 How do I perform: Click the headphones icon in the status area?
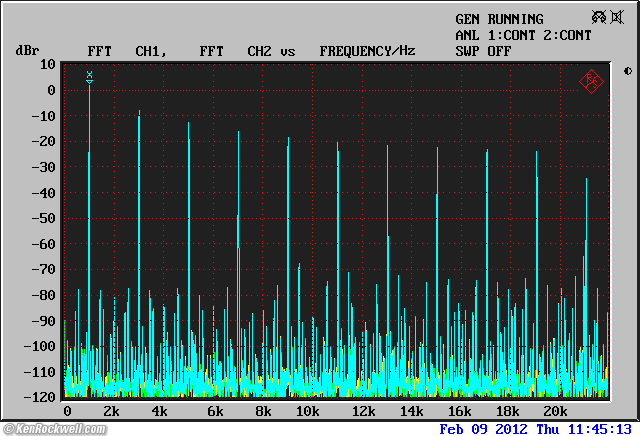click(599, 17)
